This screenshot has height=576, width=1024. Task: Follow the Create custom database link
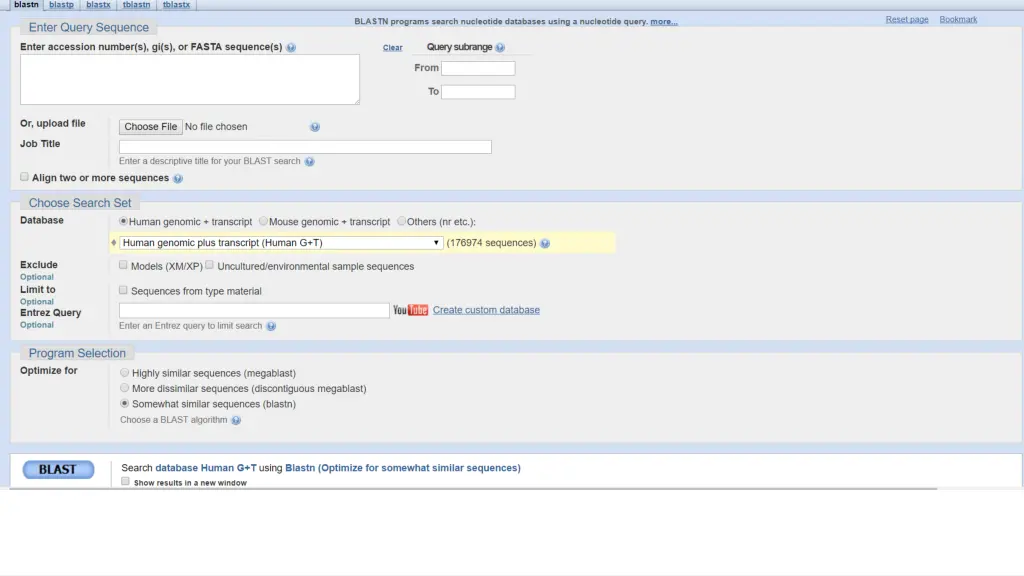486,310
